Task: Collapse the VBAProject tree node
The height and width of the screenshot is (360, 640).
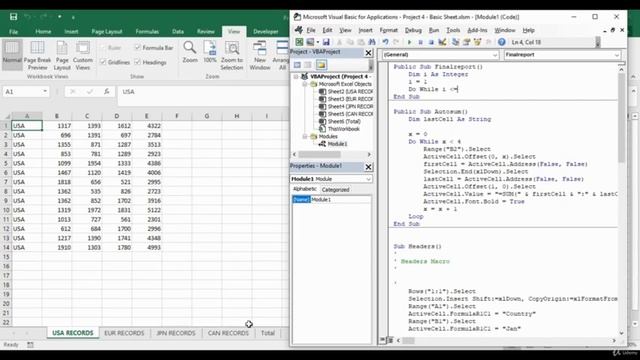Action: tap(296, 76)
